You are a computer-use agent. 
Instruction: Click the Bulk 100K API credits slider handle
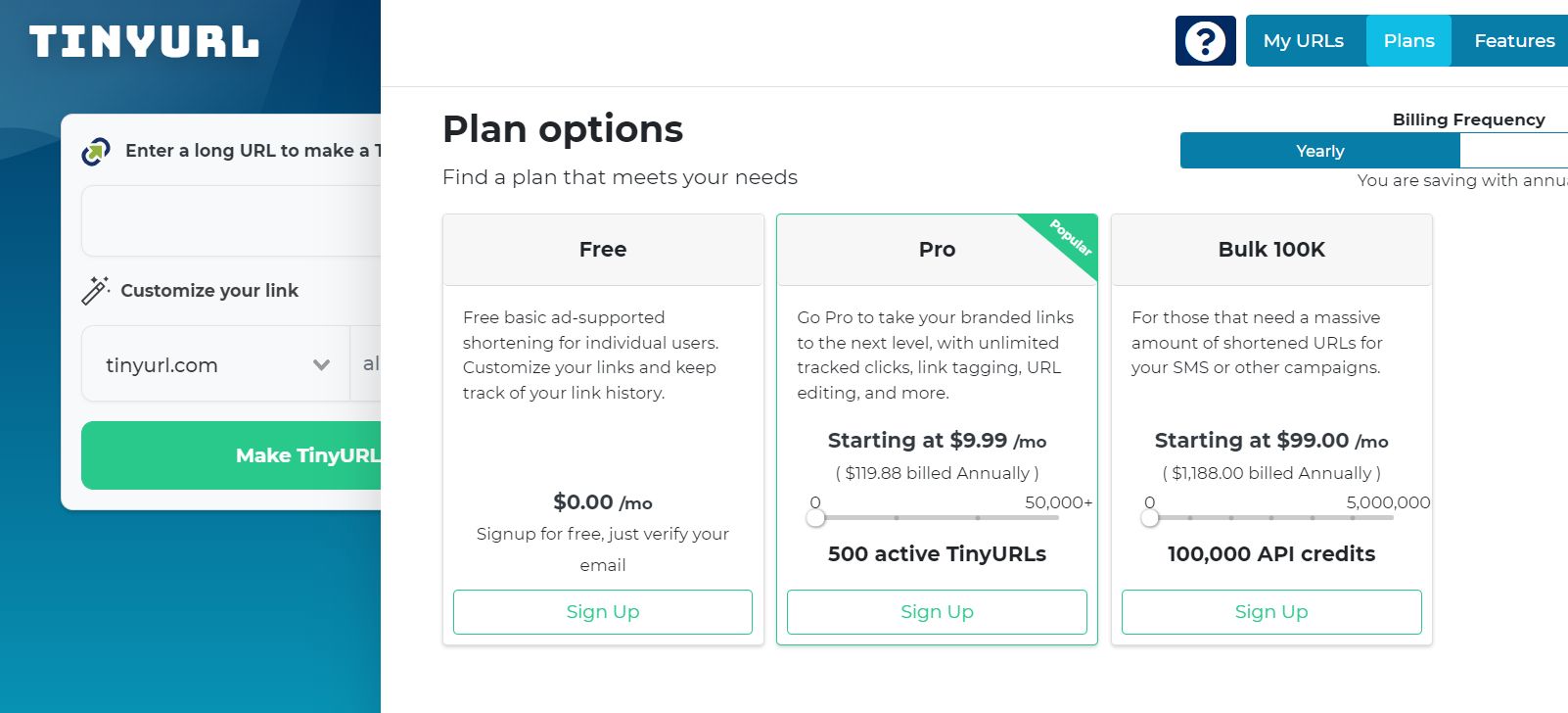click(x=1150, y=518)
